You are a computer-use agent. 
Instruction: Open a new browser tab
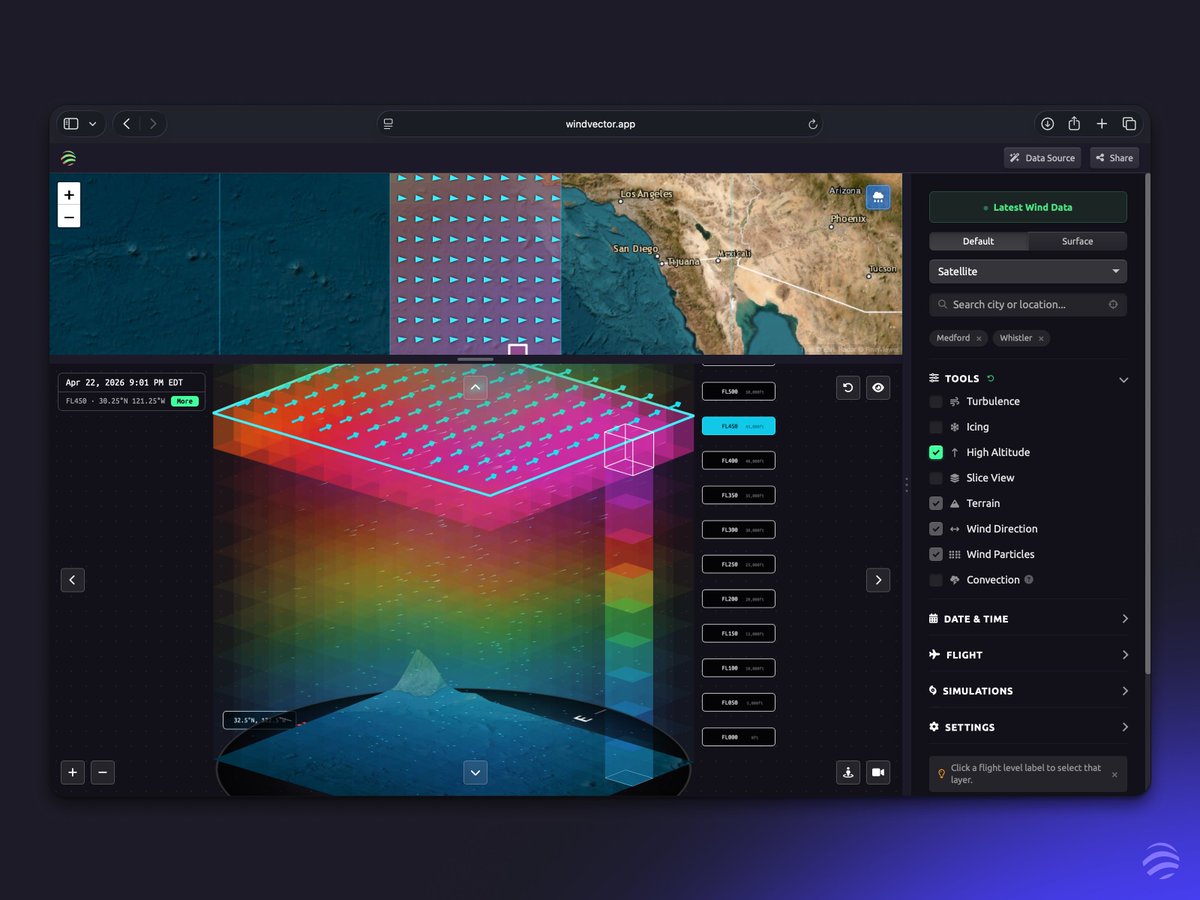(1101, 124)
